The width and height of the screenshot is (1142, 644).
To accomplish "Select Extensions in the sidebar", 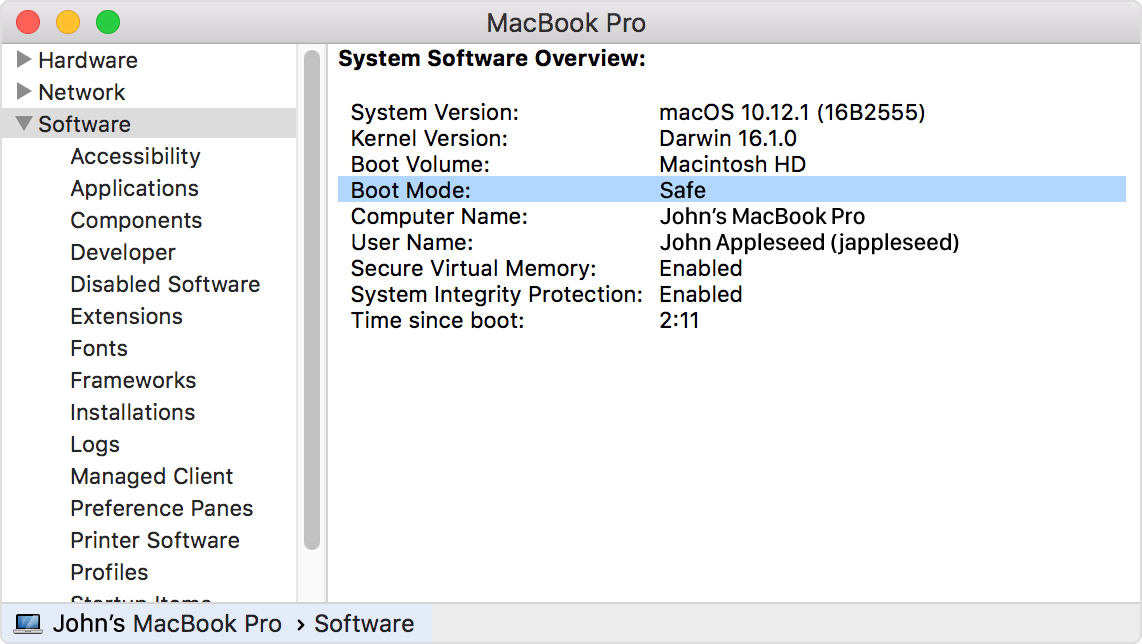I will click(x=126, y=316).
